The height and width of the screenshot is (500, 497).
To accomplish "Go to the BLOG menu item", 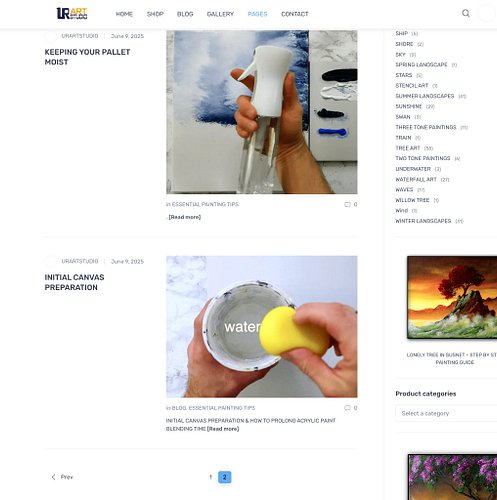I will pos(185,14).
